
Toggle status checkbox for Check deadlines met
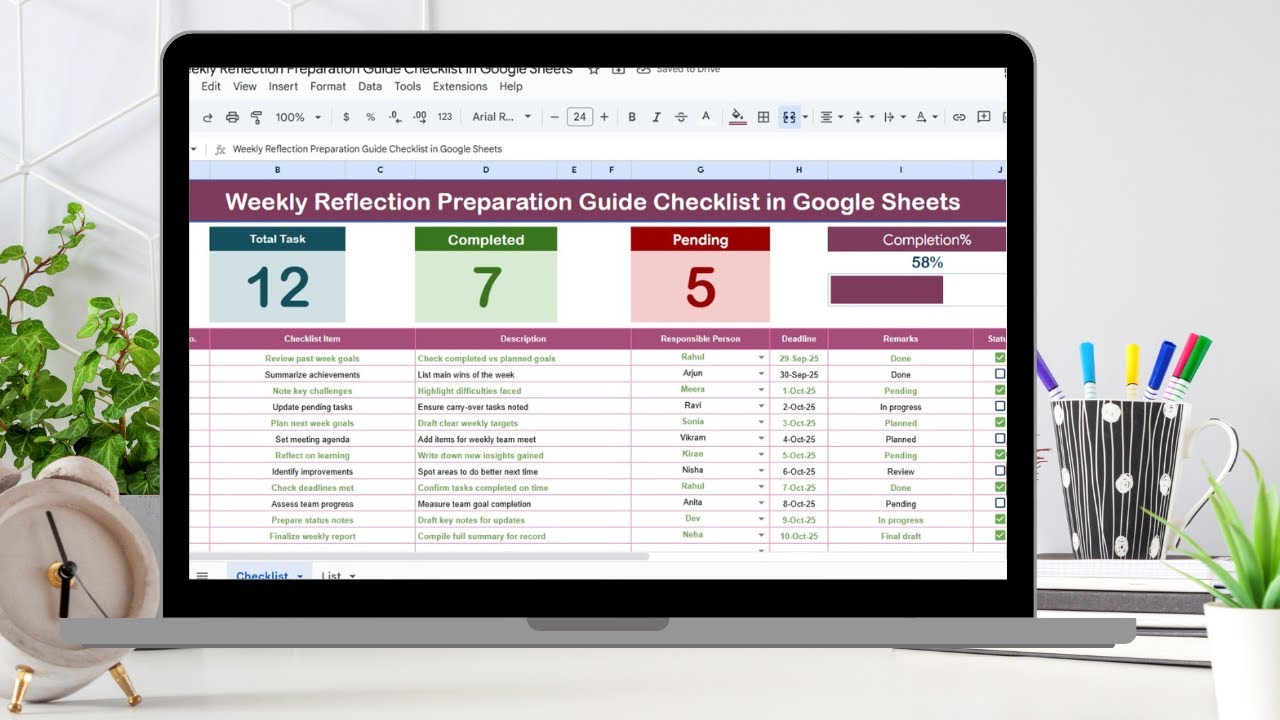coord(1000,487)
